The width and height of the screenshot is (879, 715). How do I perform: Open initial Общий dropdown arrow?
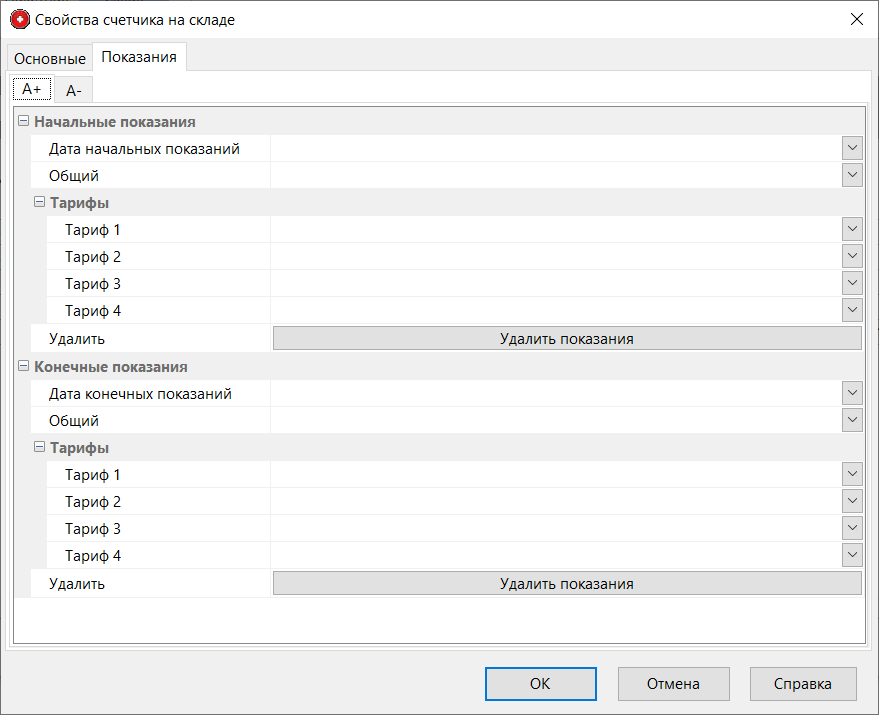coord(851,176)
